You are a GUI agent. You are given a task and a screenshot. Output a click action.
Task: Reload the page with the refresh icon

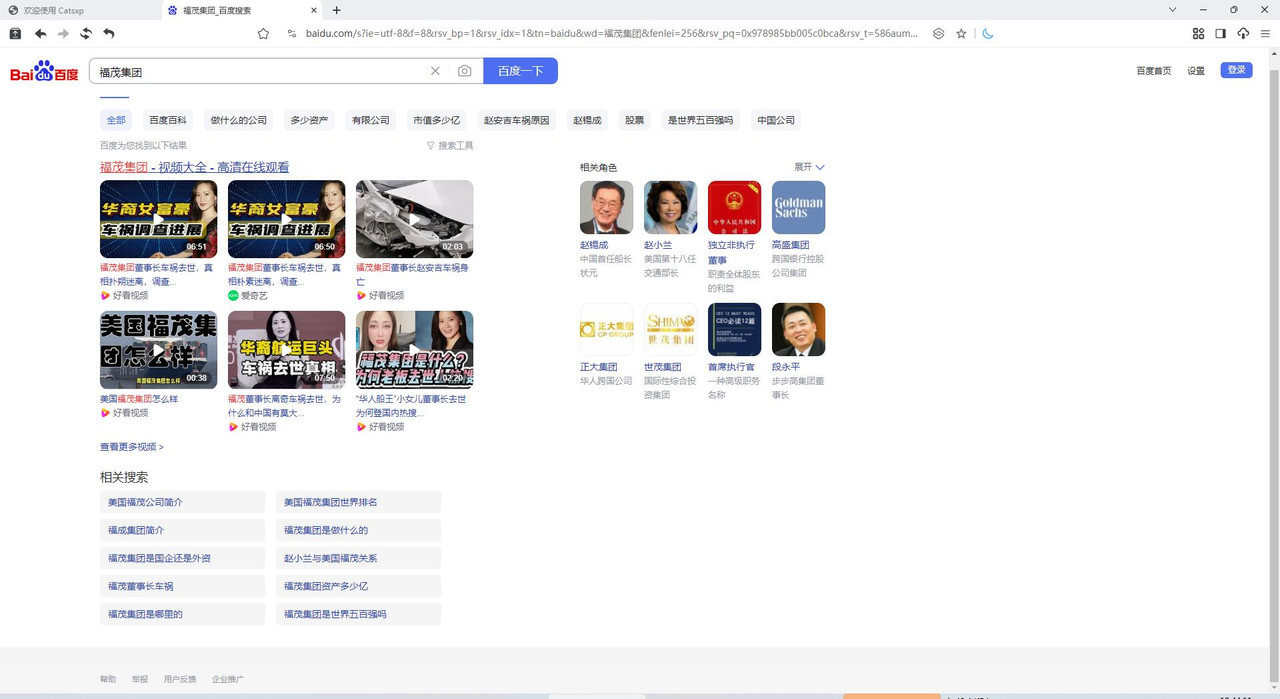pyautogui.click(x=86, y=33)
